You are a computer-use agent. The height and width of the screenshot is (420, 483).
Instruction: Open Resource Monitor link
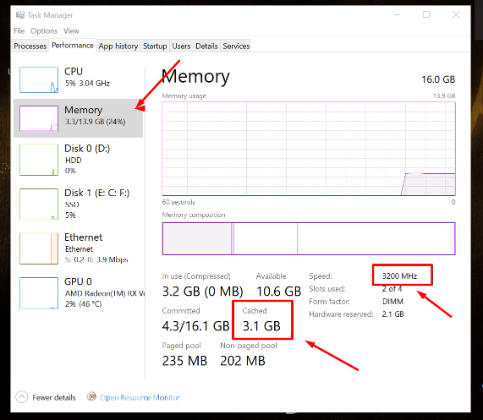(140, 397)
